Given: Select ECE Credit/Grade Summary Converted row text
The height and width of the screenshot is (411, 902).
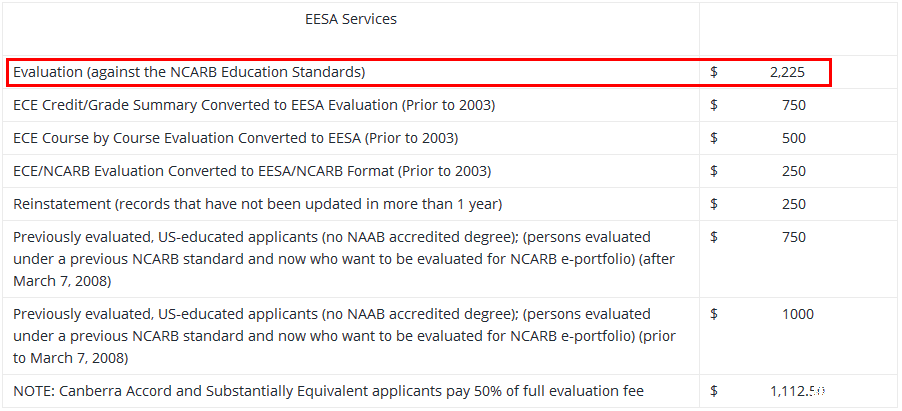Looking at the screenshot, I should [x=254, y=105].
